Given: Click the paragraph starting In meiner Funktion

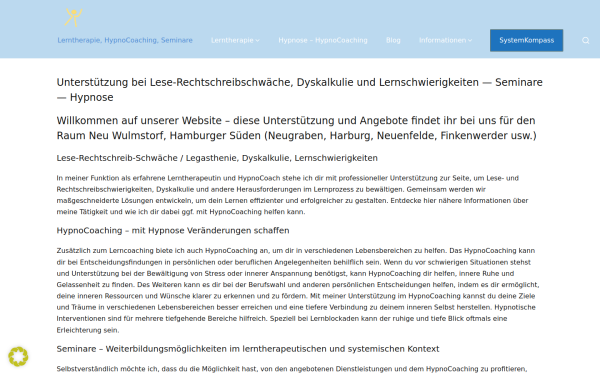Looking at the screenshot, I should (x=292, y=195).
